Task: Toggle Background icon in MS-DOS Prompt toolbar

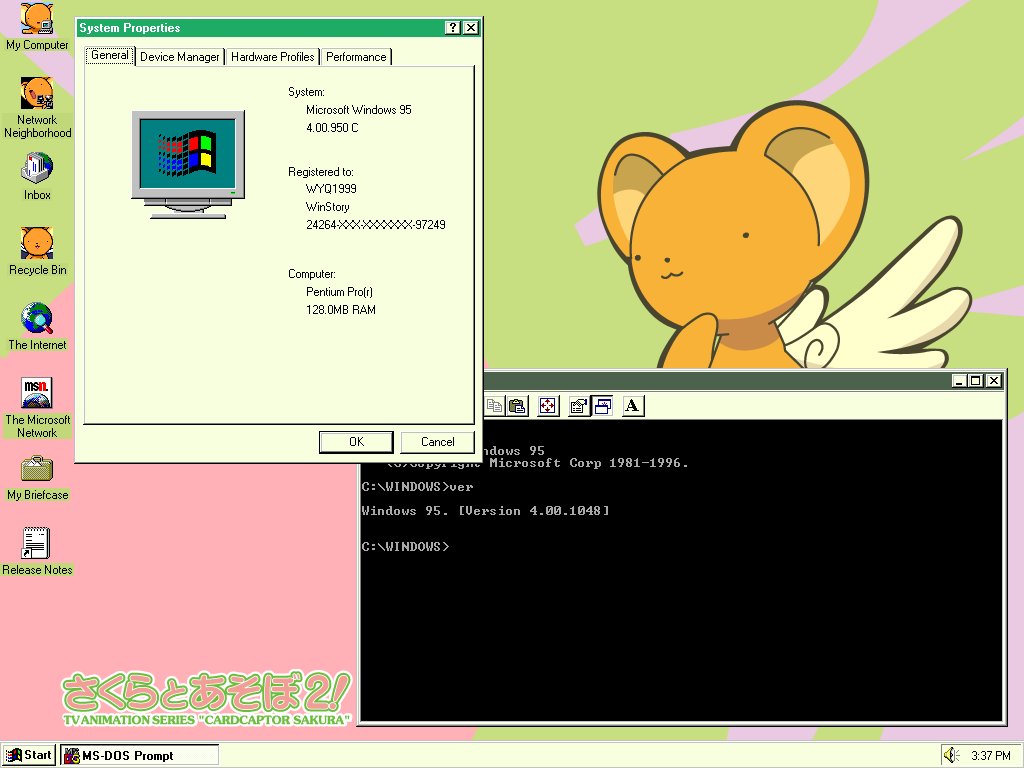Action: pyautogui.click(x=602, y=406)
